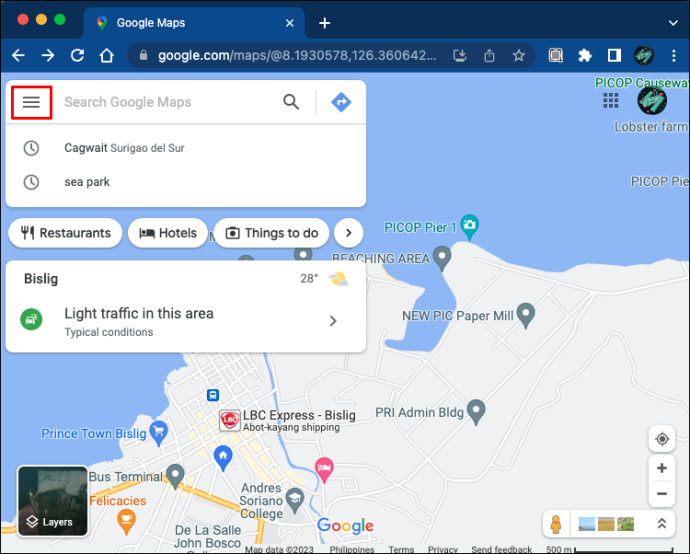690x554 pixels.
Task: Click the Bislig weather 28° icon
Action: [x=339, y=279]
